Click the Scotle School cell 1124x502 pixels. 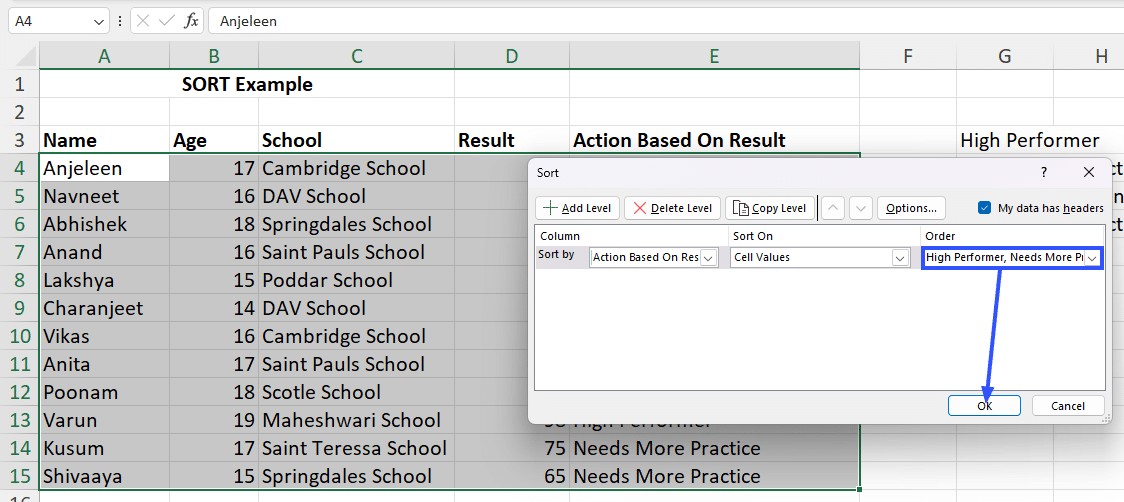[356, 392]
